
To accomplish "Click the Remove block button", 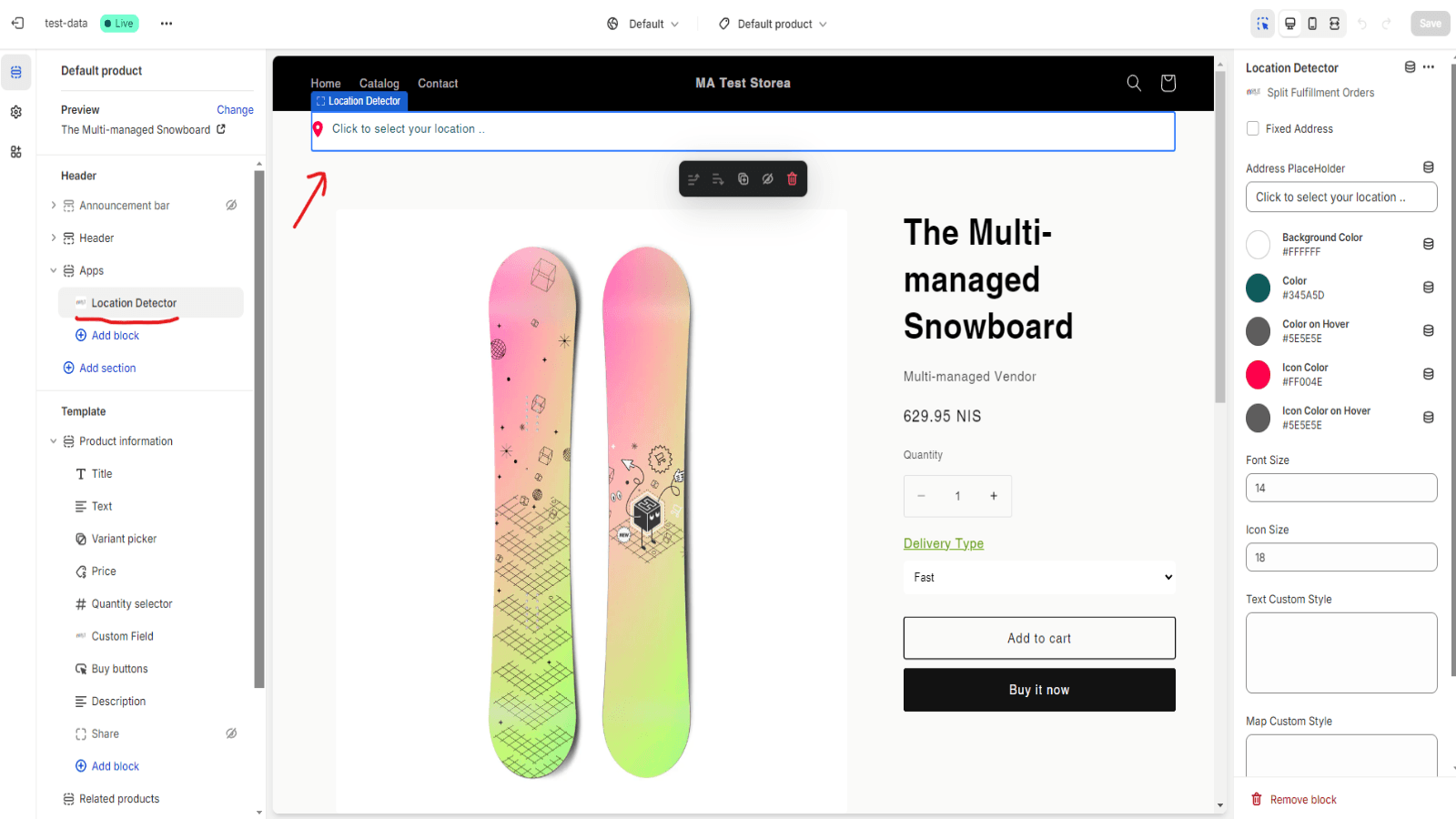I will pyautogui.click(x=1294, y=800).
